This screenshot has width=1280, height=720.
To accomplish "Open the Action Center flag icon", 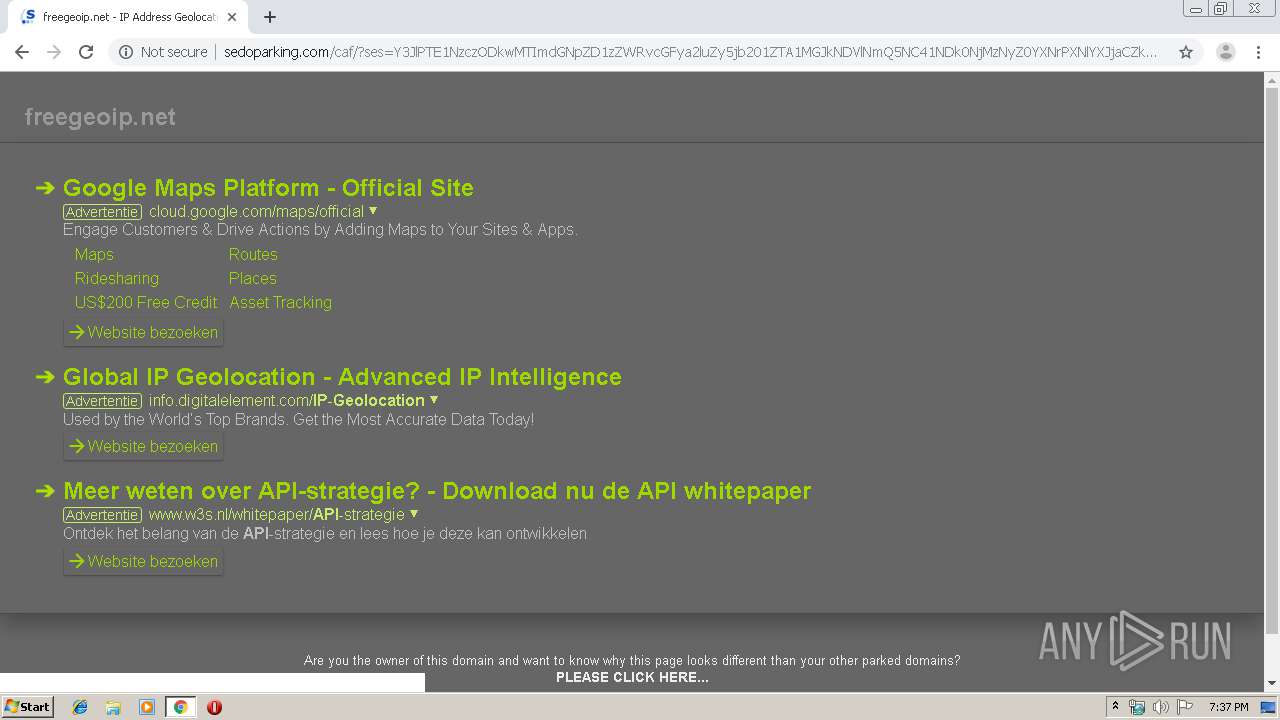I will pos(1185,707).
